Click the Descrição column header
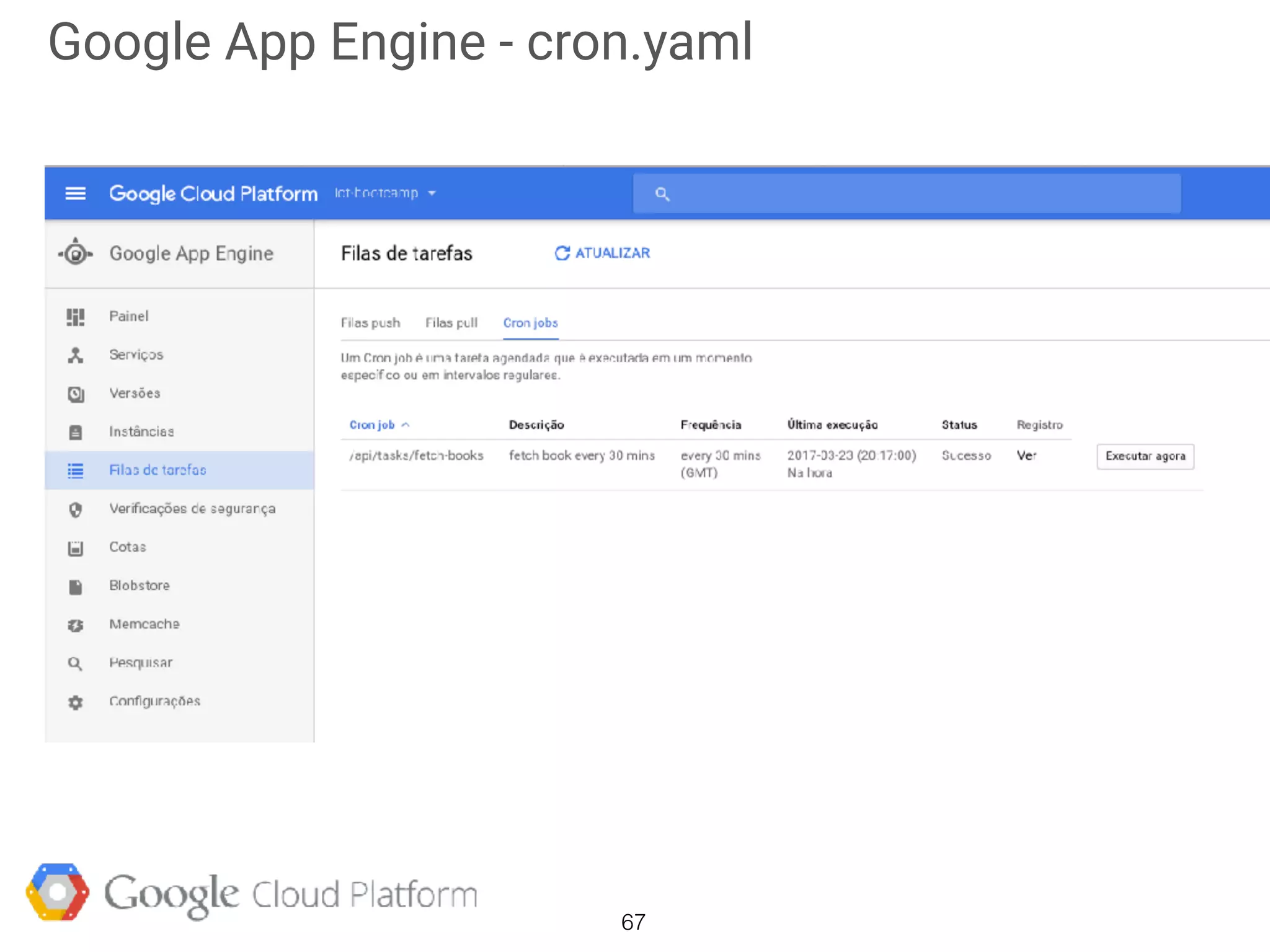This screenshot has height=952, width=1270. tap(536, 425)
